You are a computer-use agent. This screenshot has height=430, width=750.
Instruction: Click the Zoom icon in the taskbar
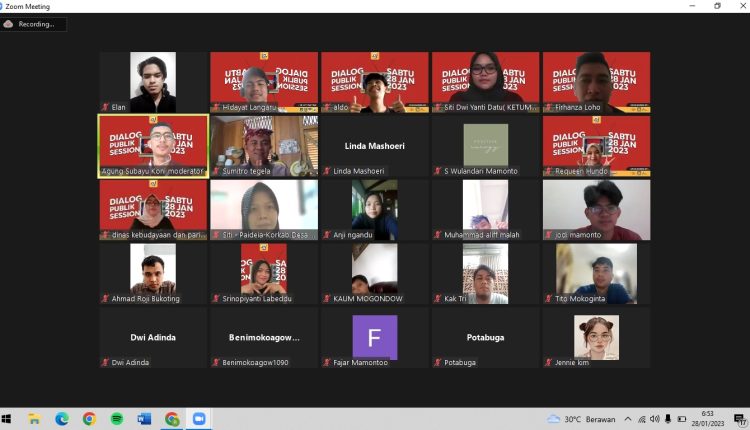199,419
